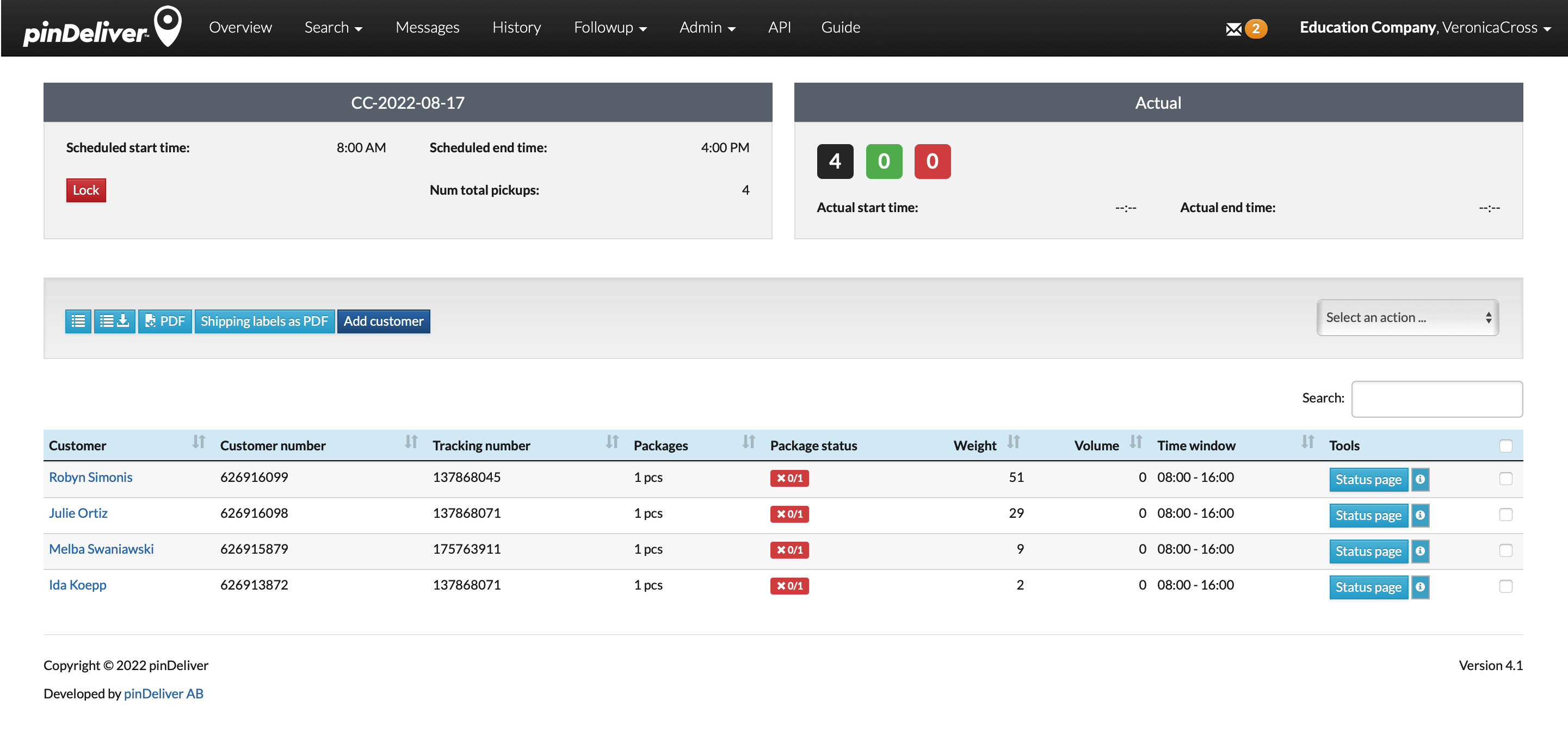1568x731 pixels.
Task: Click the list download icon button
Action: tap(114, 321)
